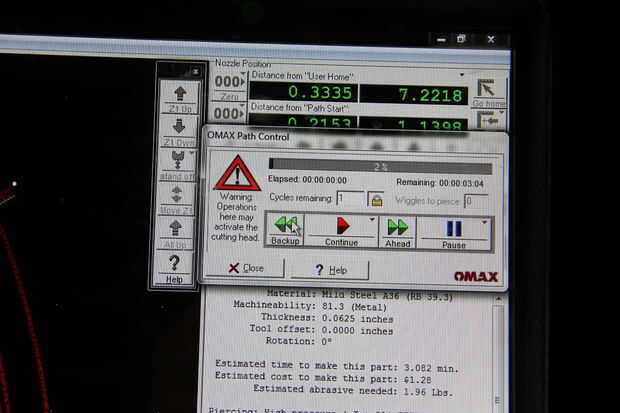Click the Wiggles to pierce field
The width and height of the screenshot is (620, 413).
[x=476, y=201]
